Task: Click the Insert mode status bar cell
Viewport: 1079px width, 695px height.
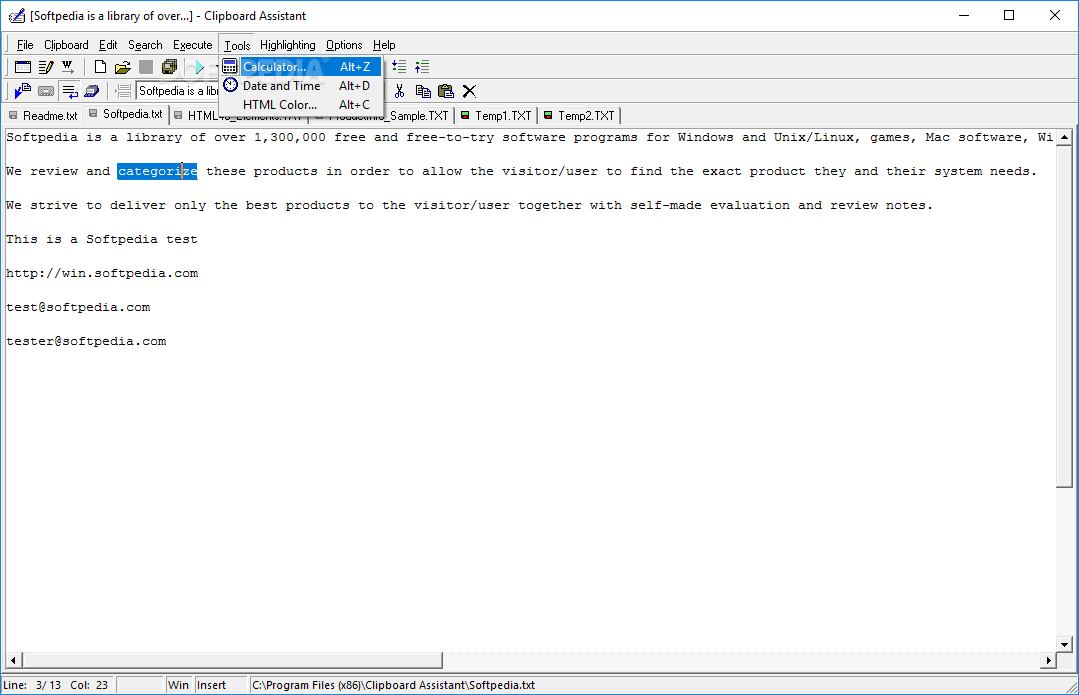Action: (221, 685)
